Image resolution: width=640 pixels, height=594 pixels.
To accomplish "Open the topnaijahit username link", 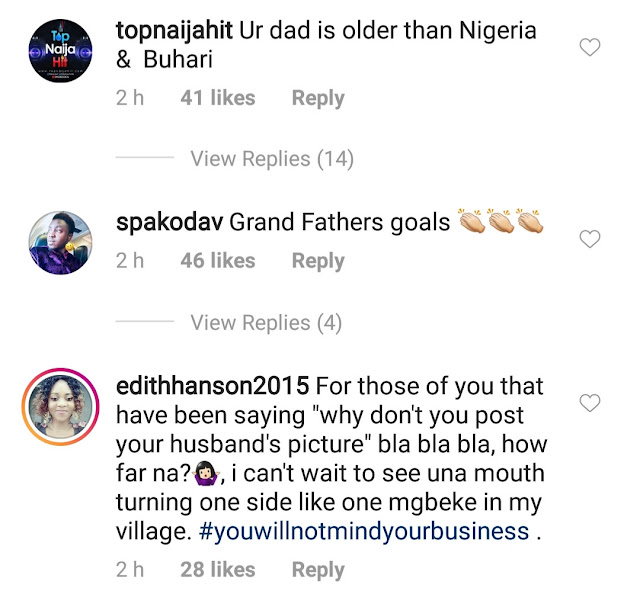I will (176, 30).
